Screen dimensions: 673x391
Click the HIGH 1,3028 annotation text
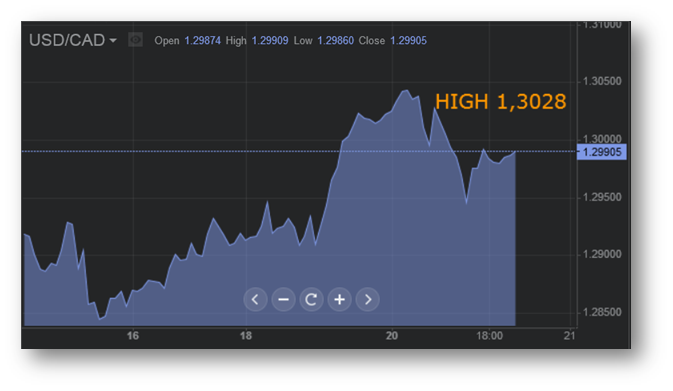501,102
